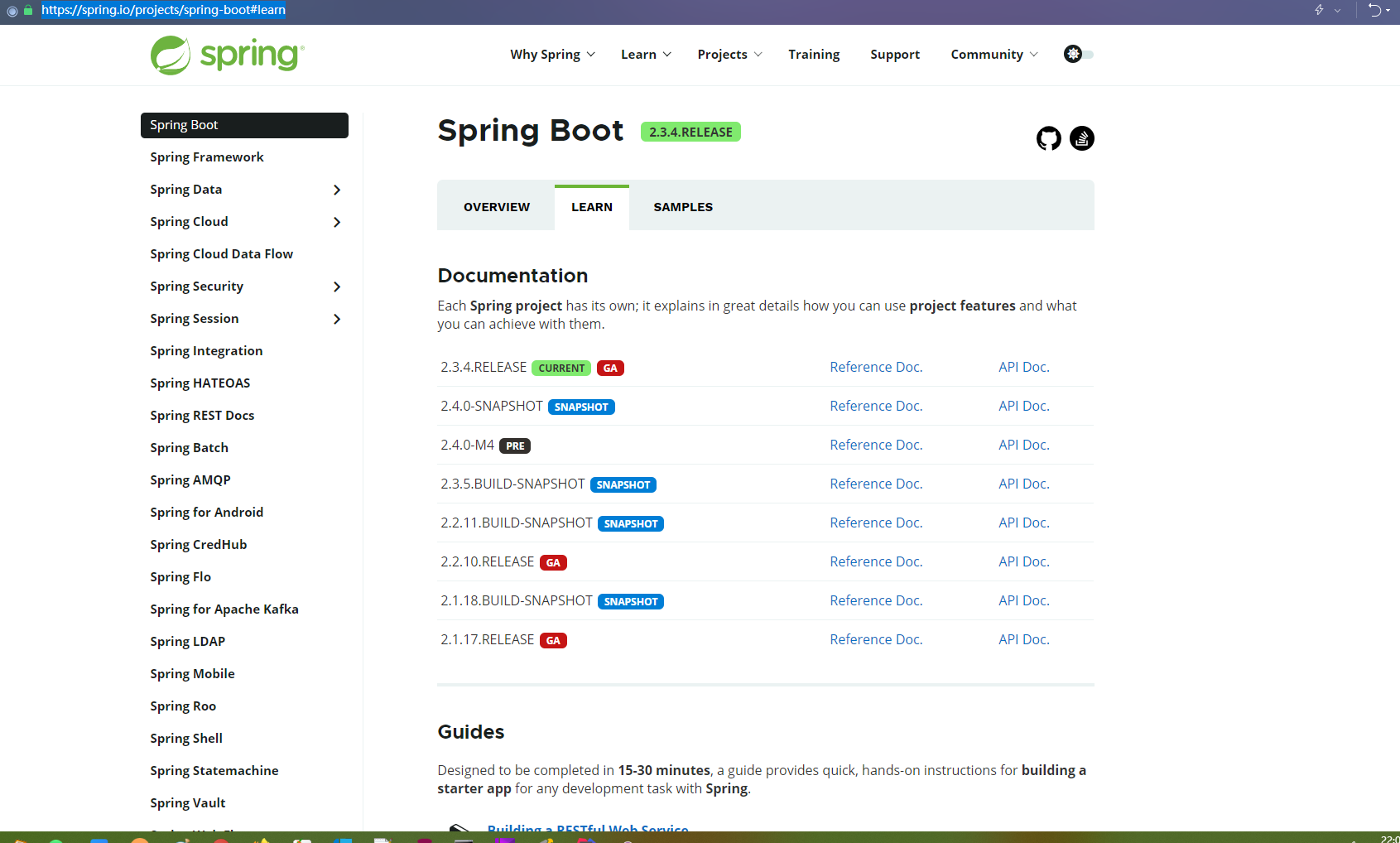Open Reference Doc. for 2.3.5.BUILD-SNAPSHOT
Image resolution: width=1400 pixels, height=843 pixels.
(x=876, y=484)
